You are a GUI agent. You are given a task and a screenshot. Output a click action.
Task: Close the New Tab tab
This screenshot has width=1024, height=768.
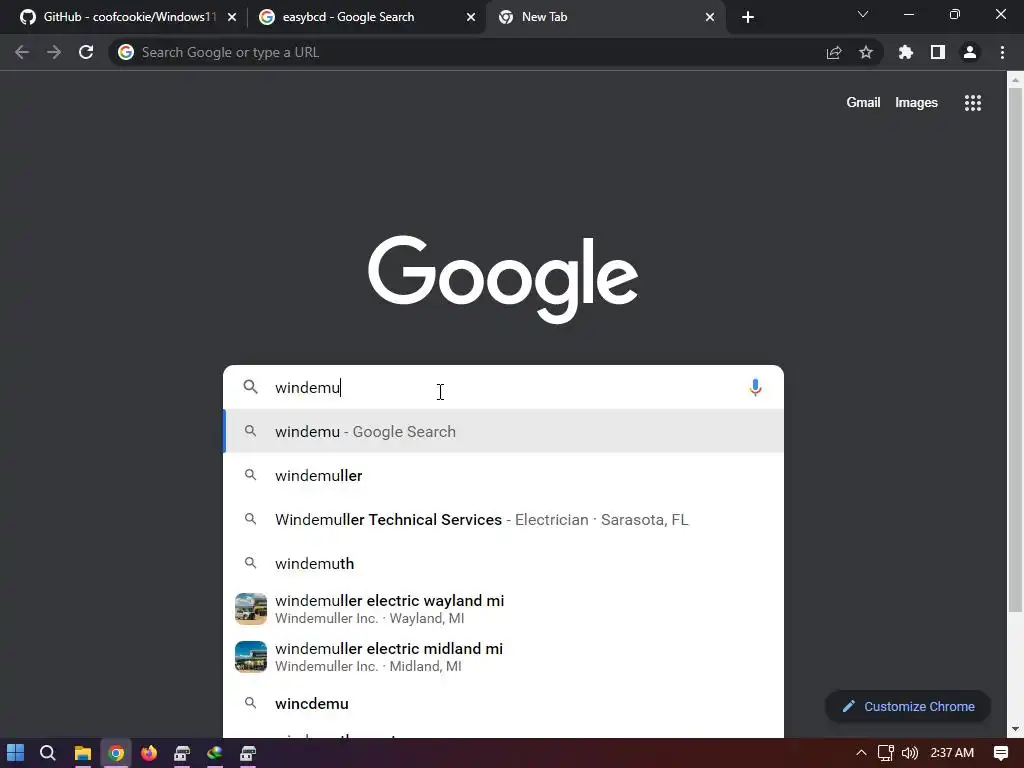(x=710, y=17)
